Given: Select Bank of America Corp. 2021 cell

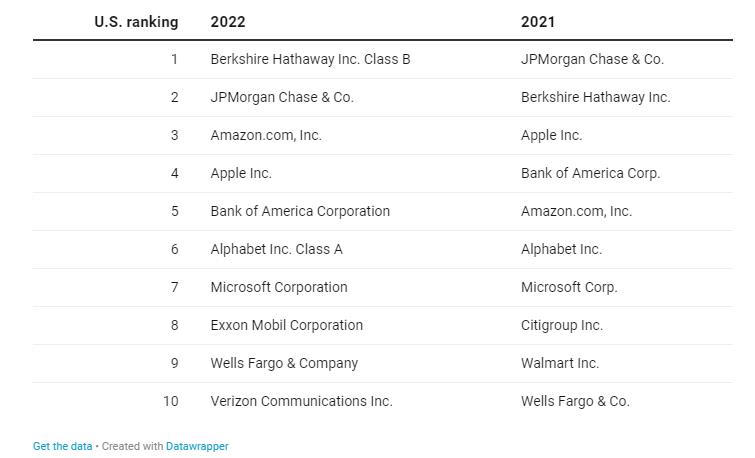Looking at the screenshot, I should (590, 173).
